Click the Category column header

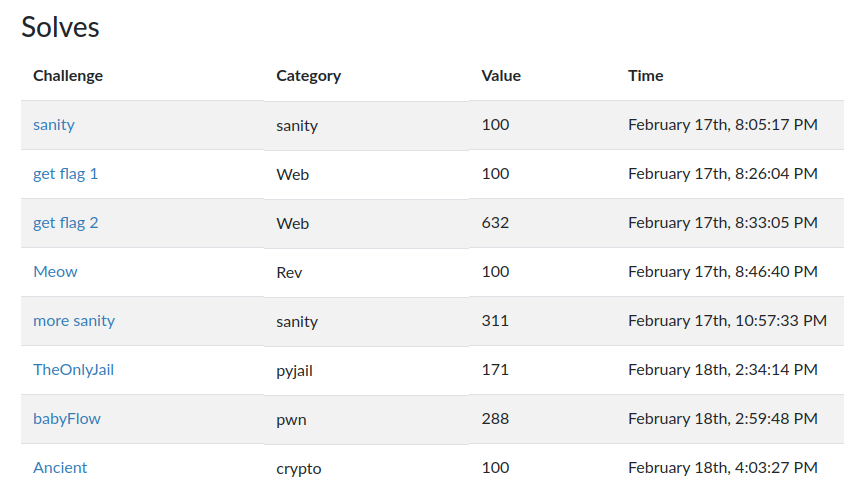309,76
